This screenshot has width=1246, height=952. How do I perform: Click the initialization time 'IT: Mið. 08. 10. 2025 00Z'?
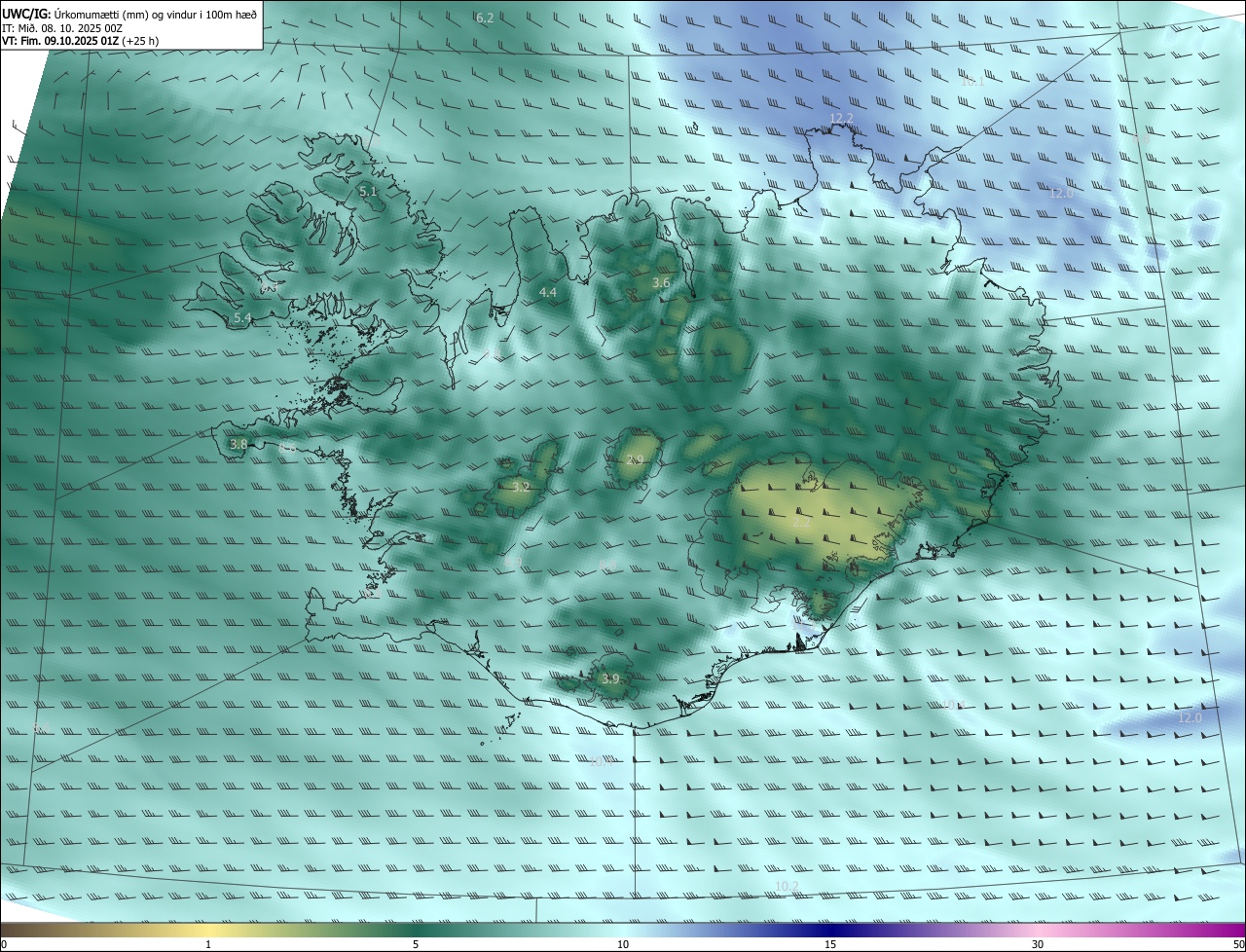(64, 28)
